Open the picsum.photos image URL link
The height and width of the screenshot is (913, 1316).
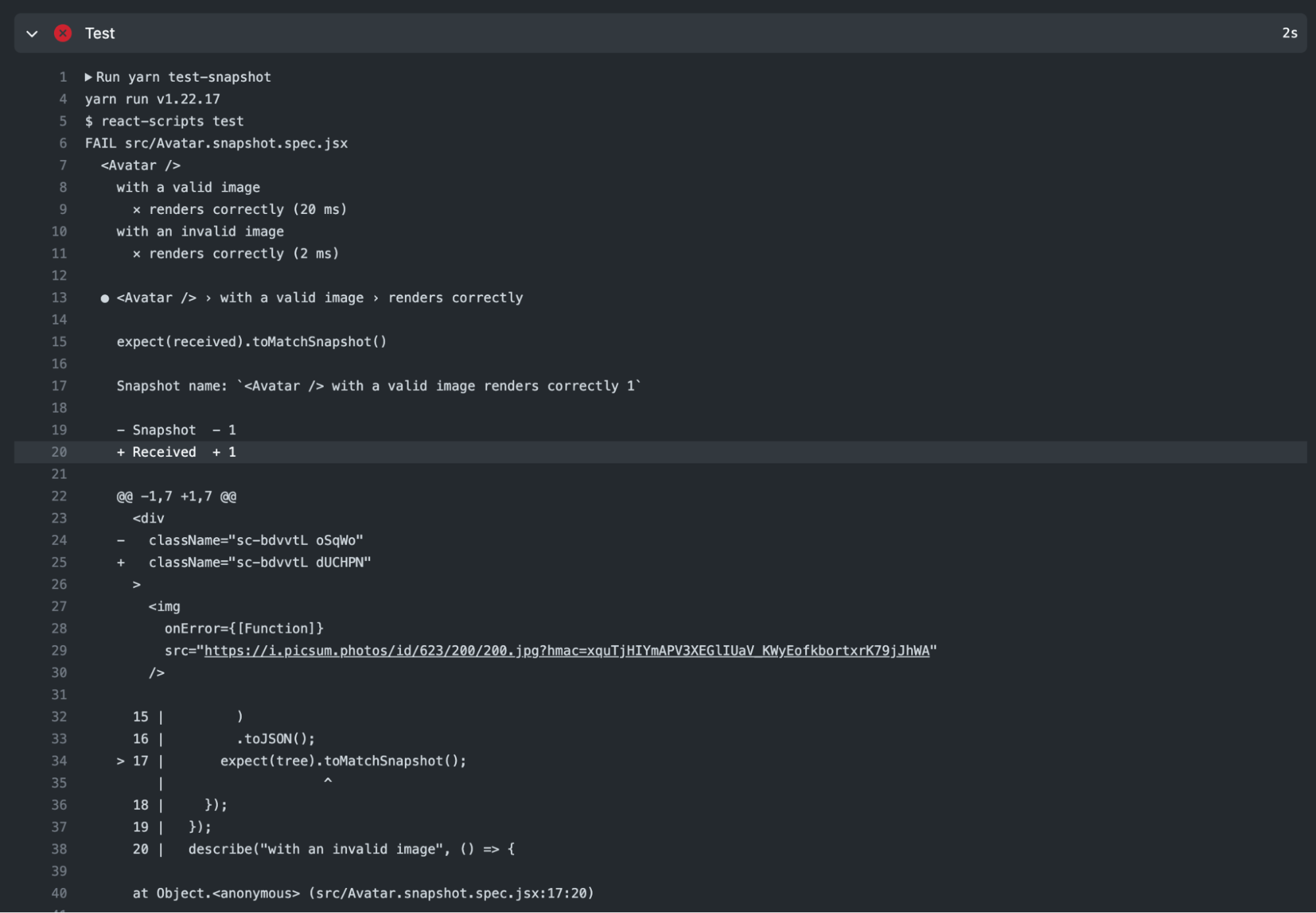(x=566, y=650)
